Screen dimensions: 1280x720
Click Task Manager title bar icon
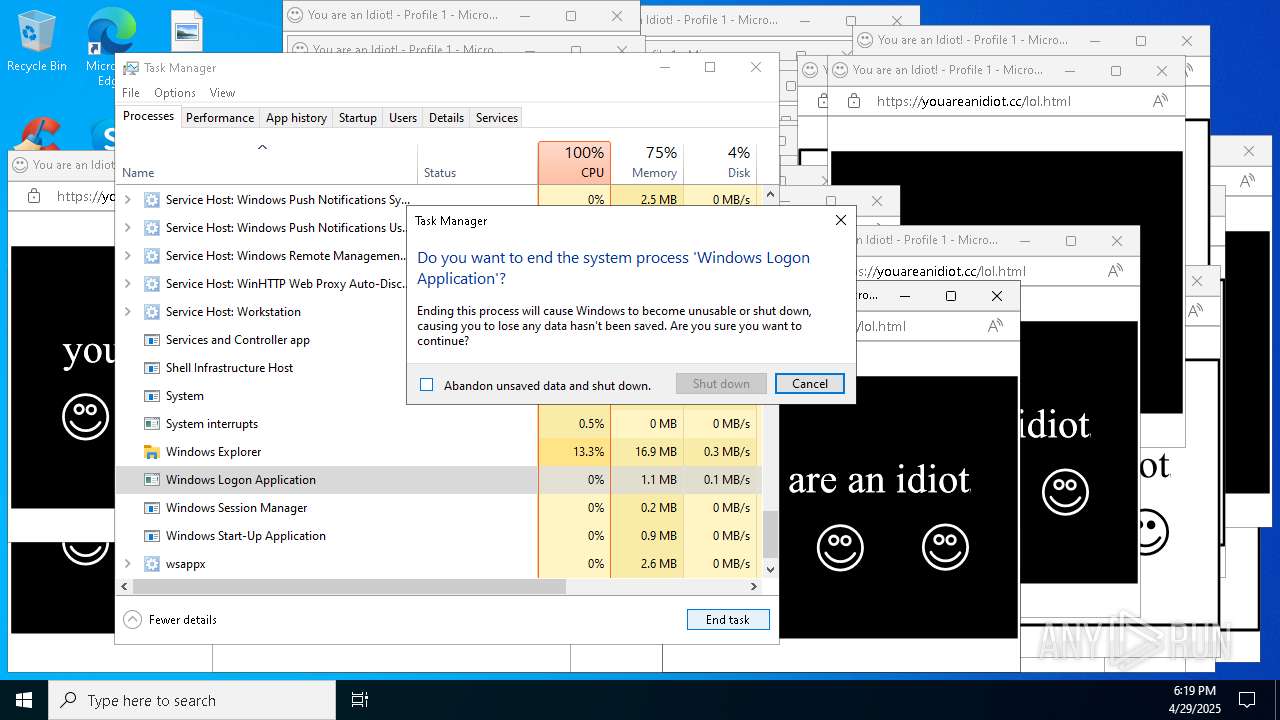pos(131,68)
